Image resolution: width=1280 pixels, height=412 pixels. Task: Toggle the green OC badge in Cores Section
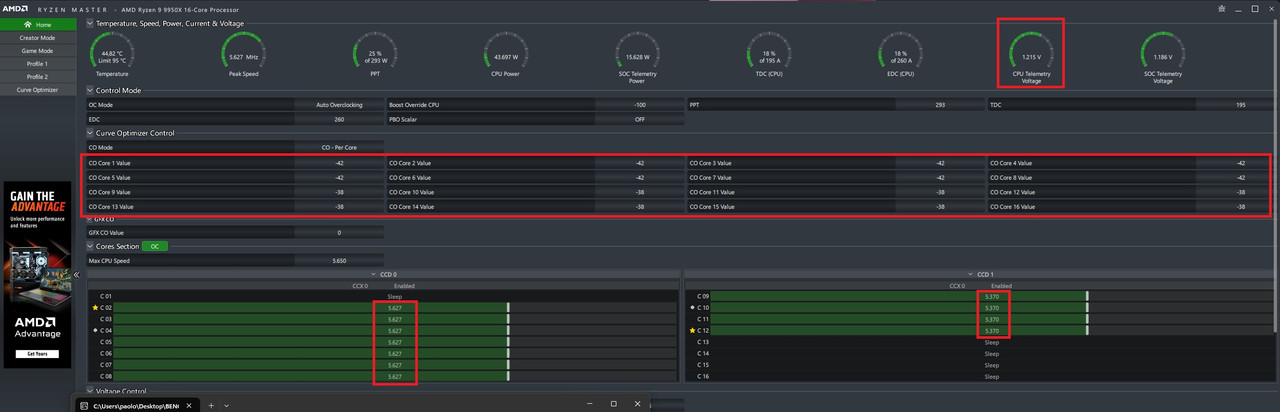pyautogui.click(x=155, y=246)
